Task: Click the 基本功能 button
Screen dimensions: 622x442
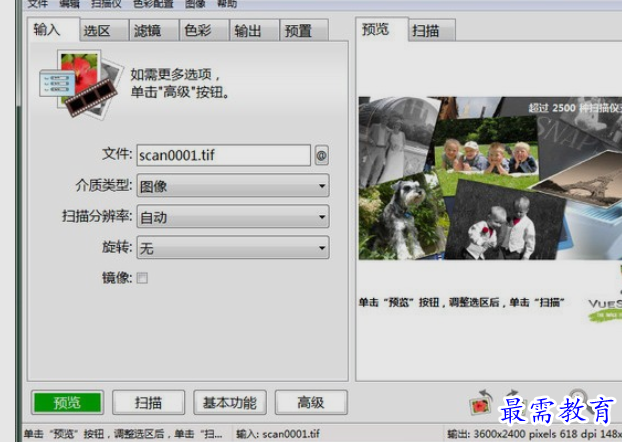Action: point(230,403)
